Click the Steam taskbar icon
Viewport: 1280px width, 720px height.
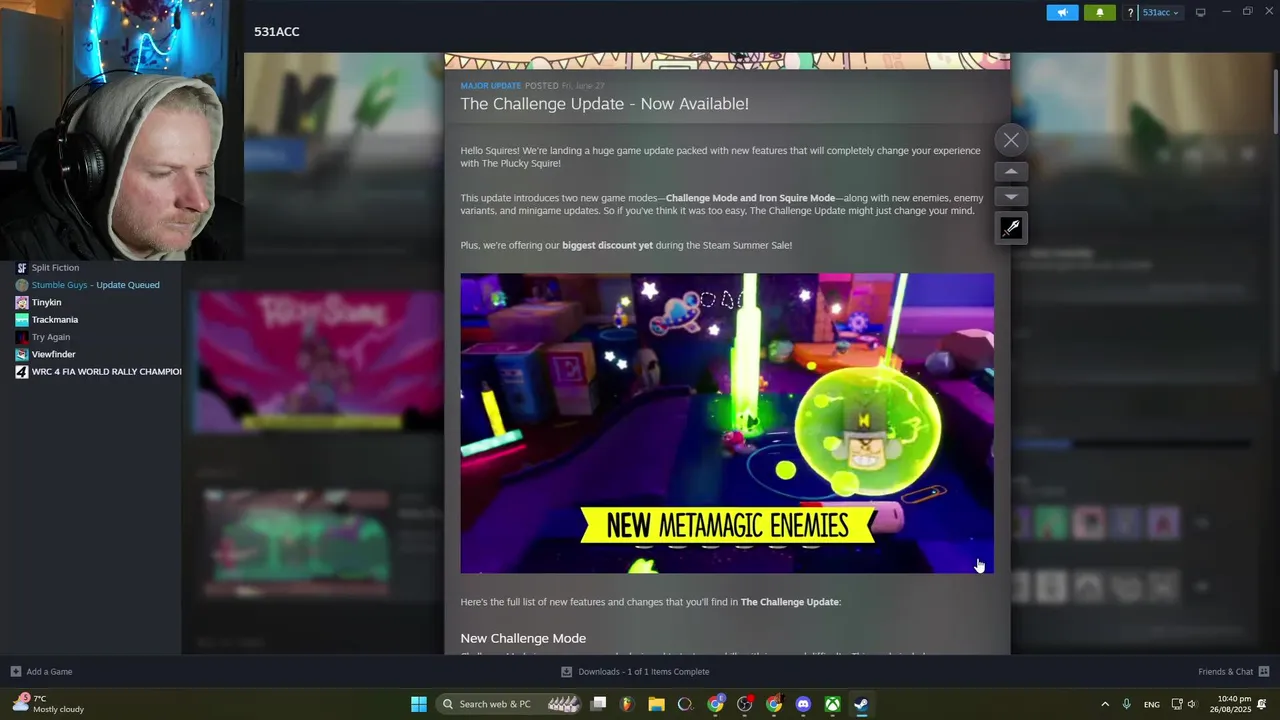[x=861, y=704]
